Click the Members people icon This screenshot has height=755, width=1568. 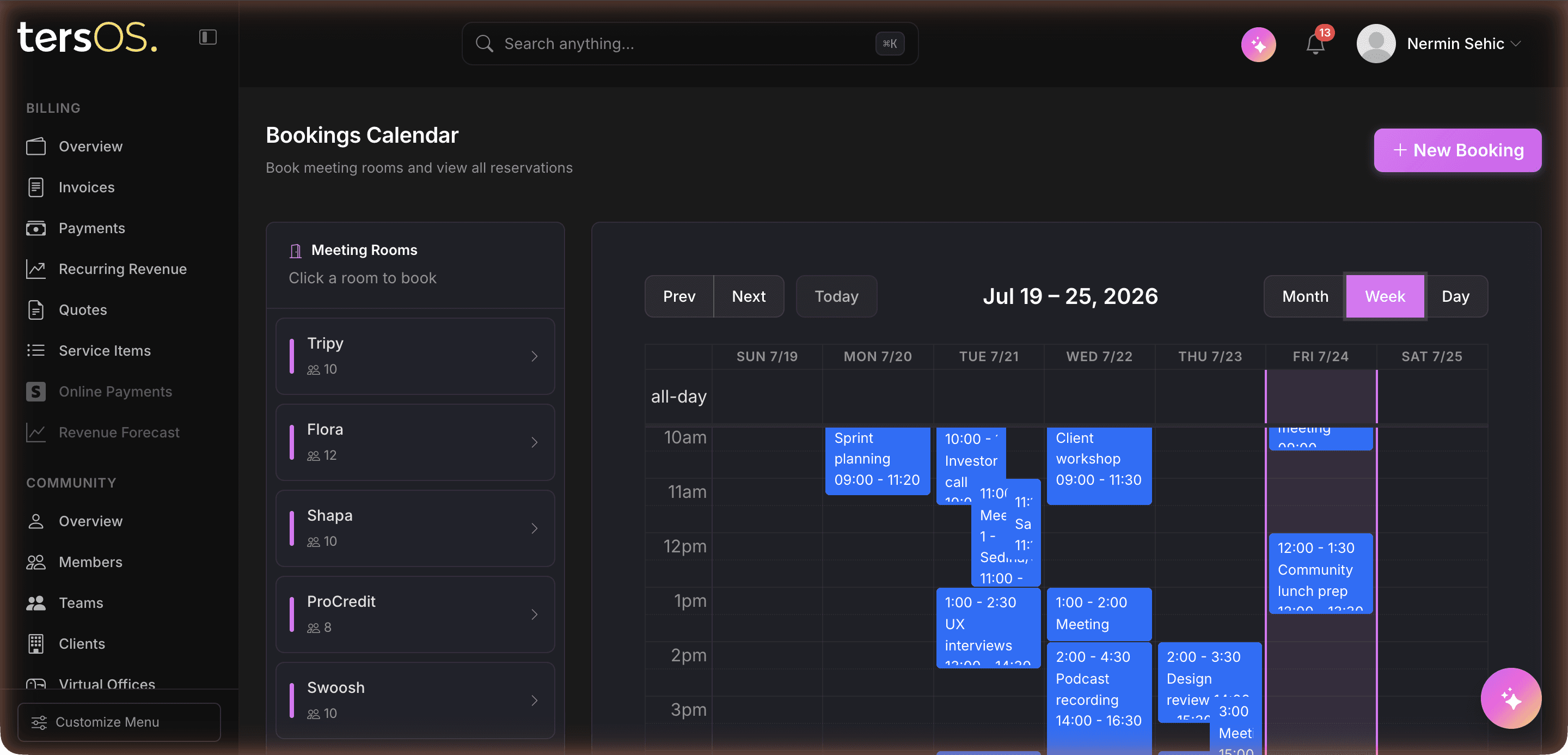pyautogui.click(x=36, y=562)
